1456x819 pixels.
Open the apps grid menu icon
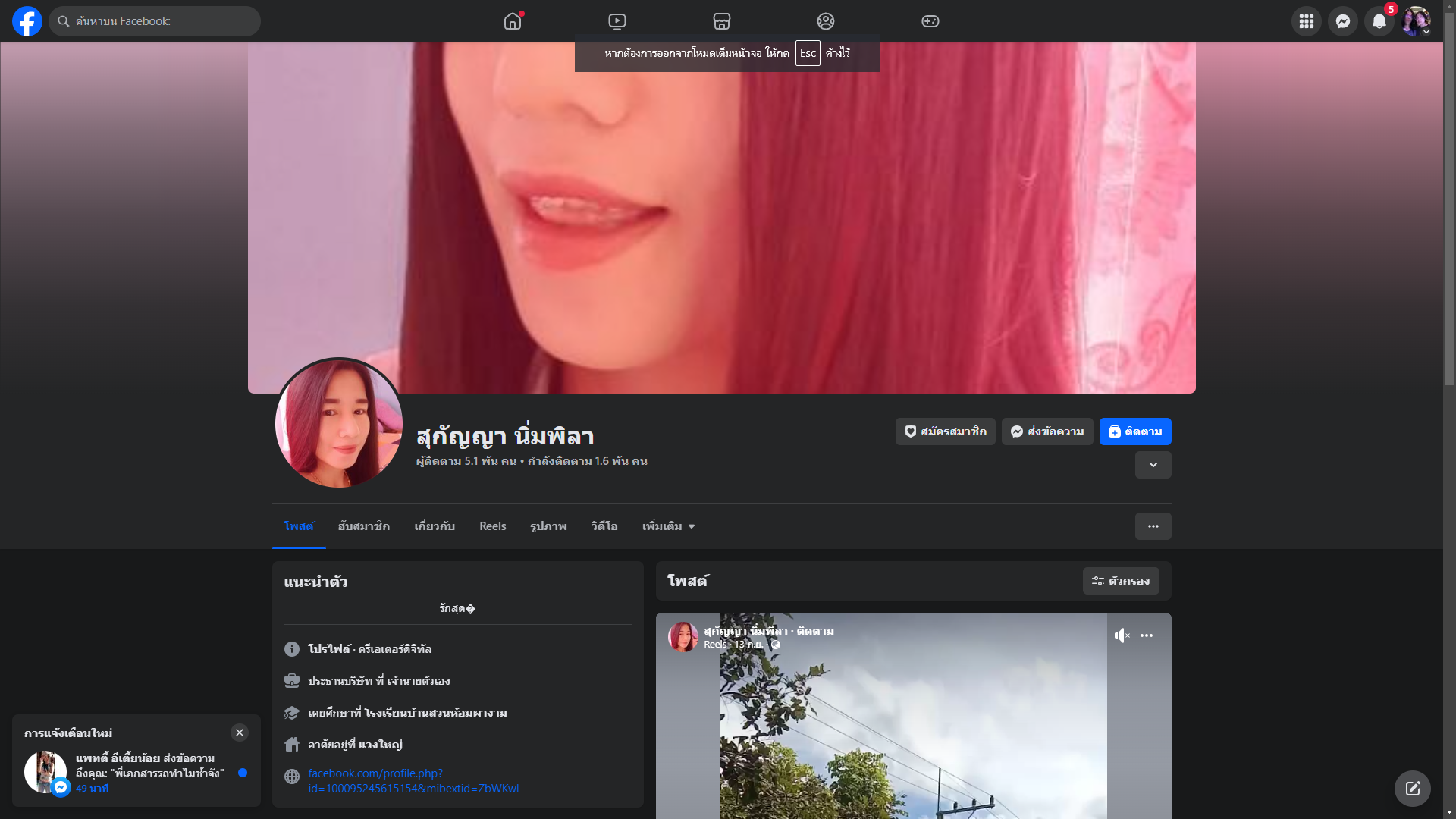point(1306,21)
